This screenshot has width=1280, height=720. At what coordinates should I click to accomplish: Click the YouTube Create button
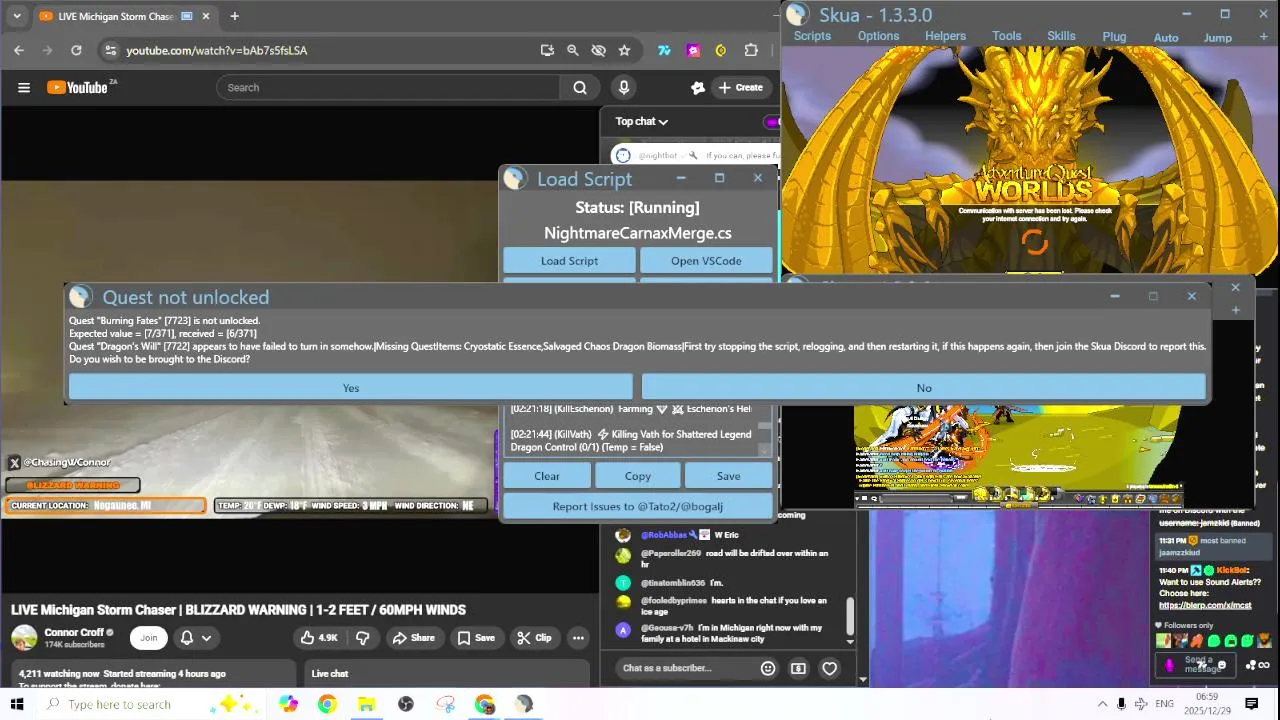[x=740, y=88]
